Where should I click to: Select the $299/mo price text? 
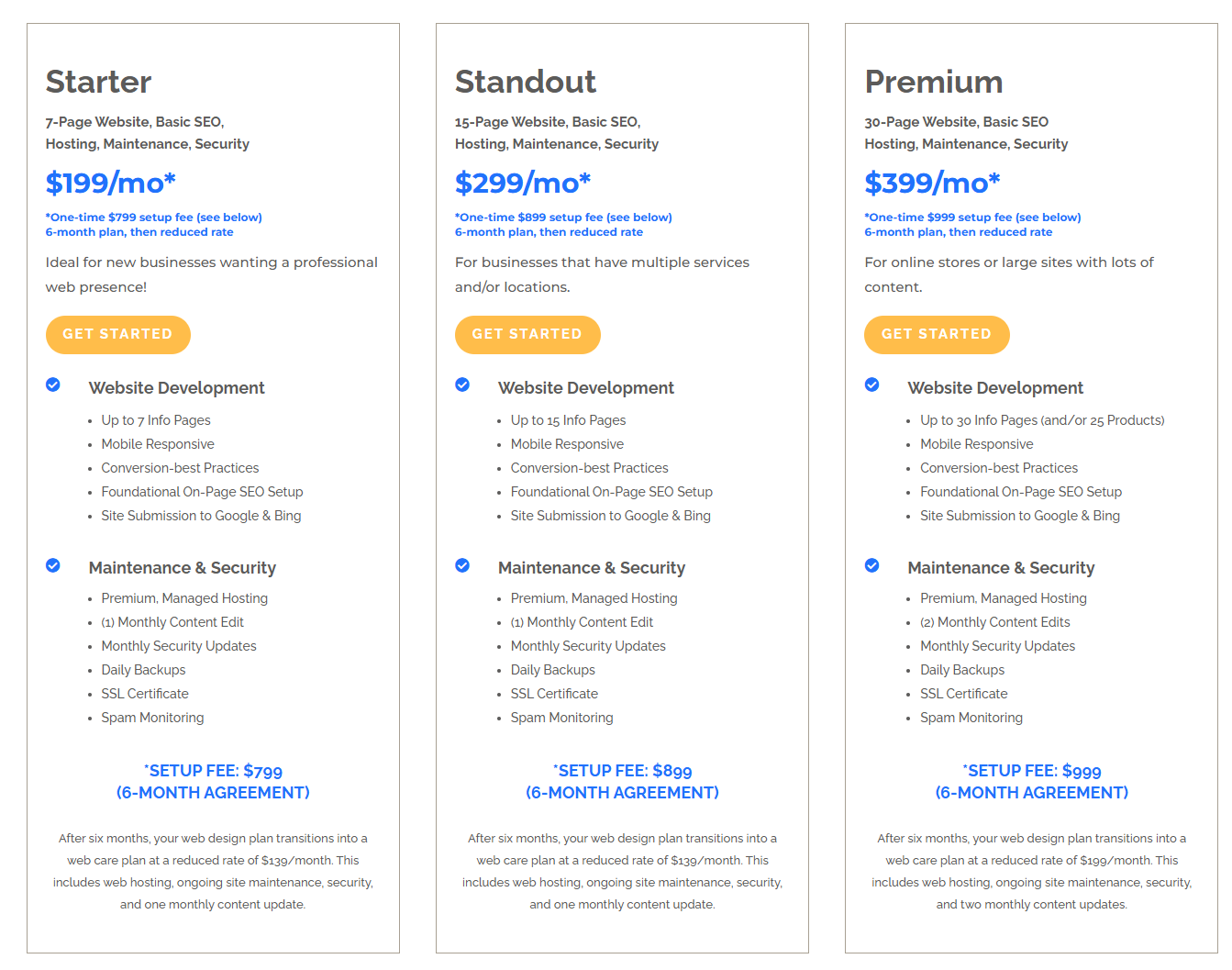pyautogui.click(x=523, y=183)
